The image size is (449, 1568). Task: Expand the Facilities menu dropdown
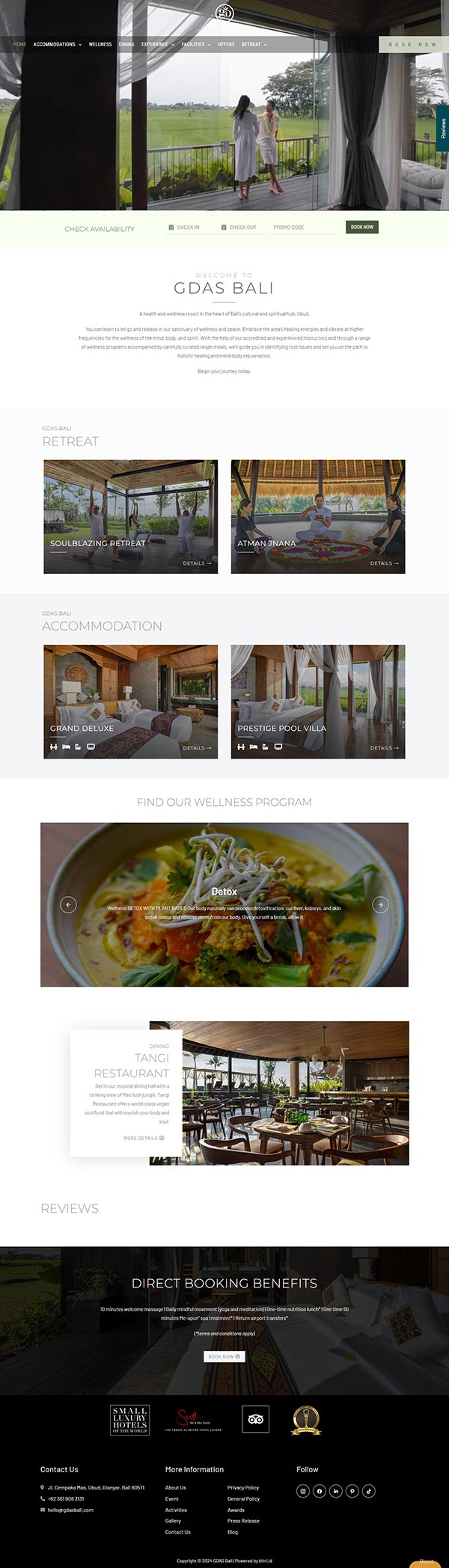pyautogui.click(x=196, y=44)
